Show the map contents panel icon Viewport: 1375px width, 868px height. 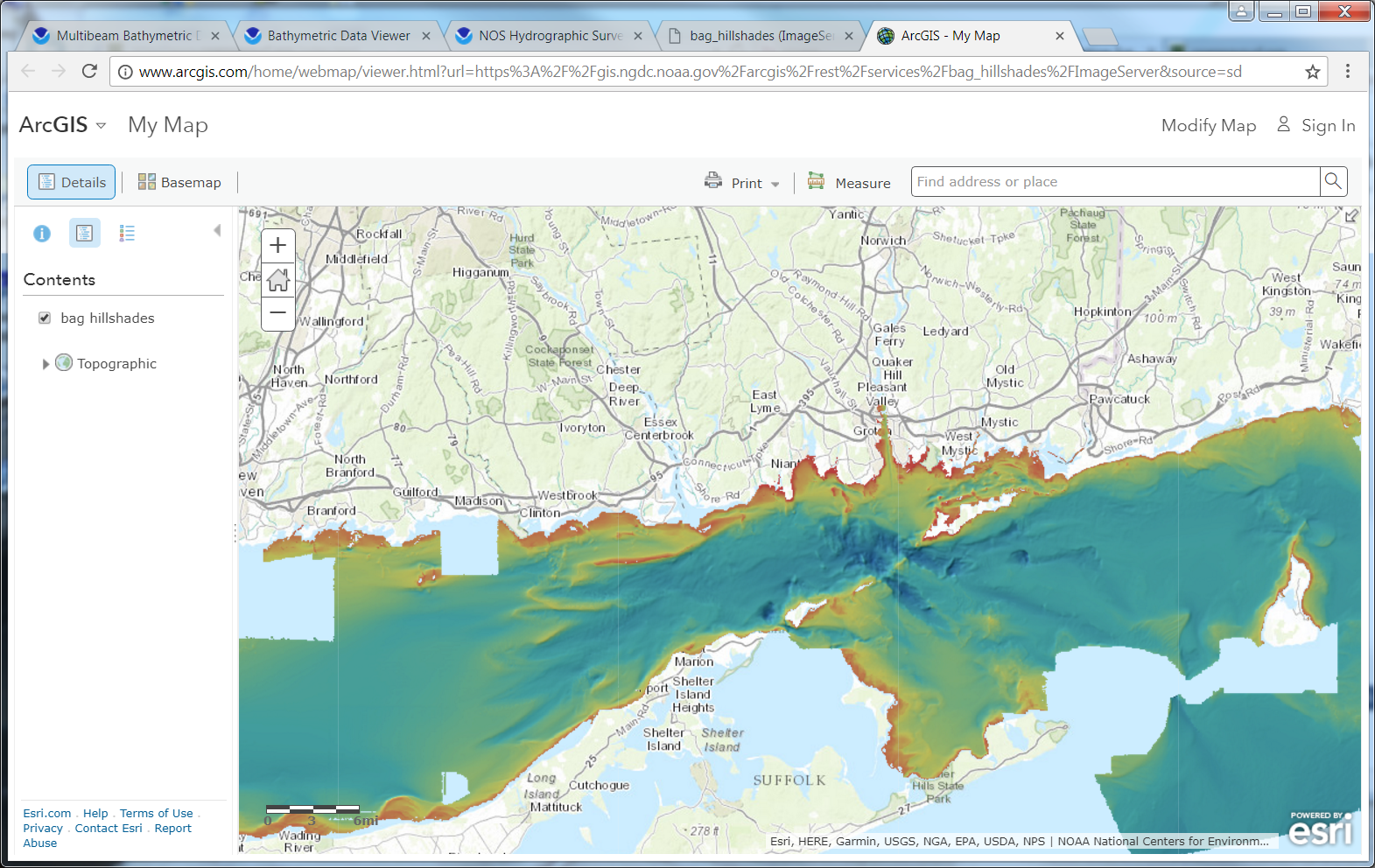pos(84,234)
